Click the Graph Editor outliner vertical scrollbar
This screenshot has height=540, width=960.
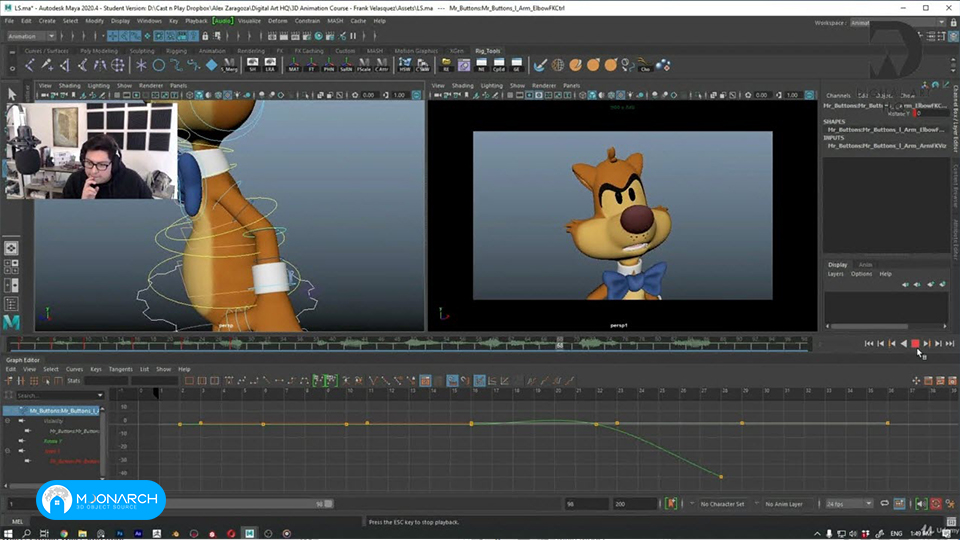click(102, 442)
